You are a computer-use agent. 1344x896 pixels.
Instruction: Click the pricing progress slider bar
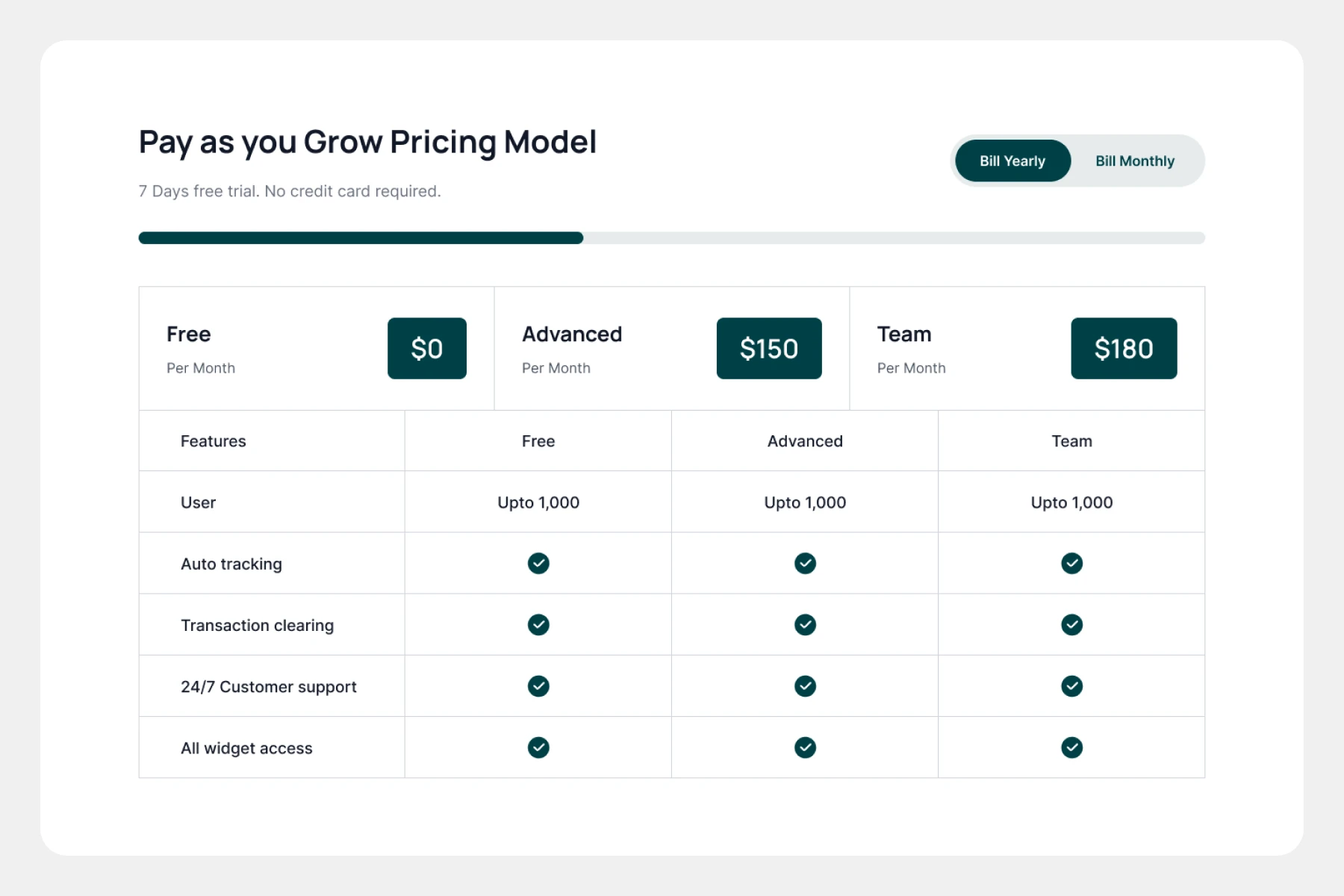(671, 238)
